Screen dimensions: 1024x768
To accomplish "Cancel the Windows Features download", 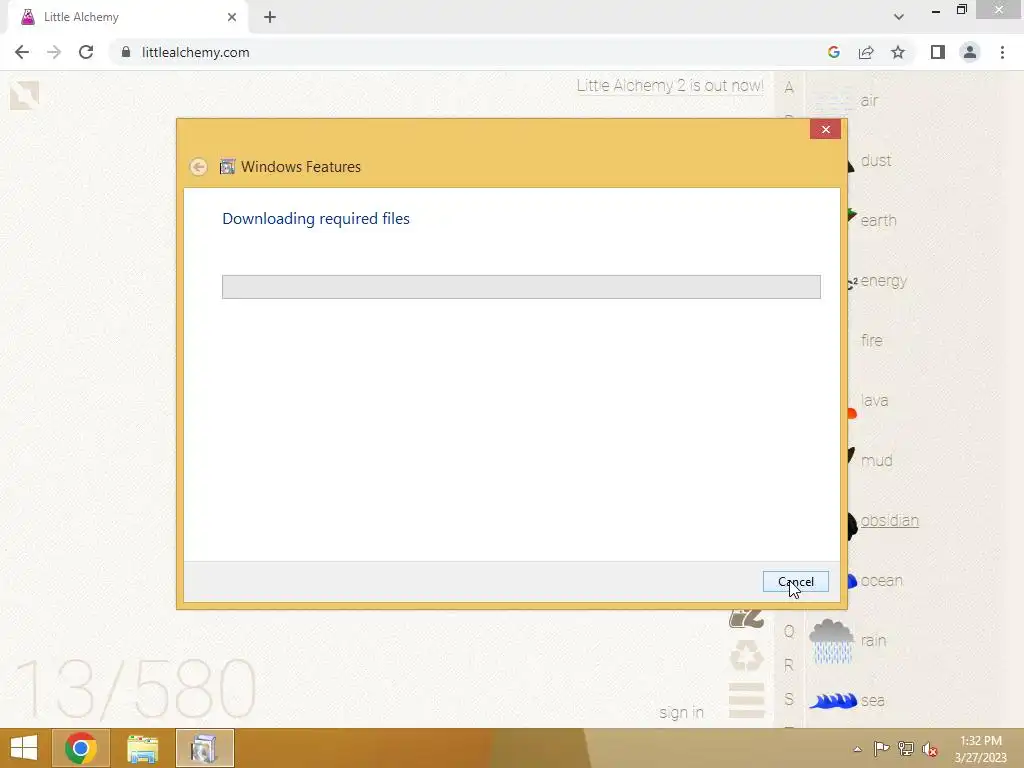I will [x=795, y=581].
